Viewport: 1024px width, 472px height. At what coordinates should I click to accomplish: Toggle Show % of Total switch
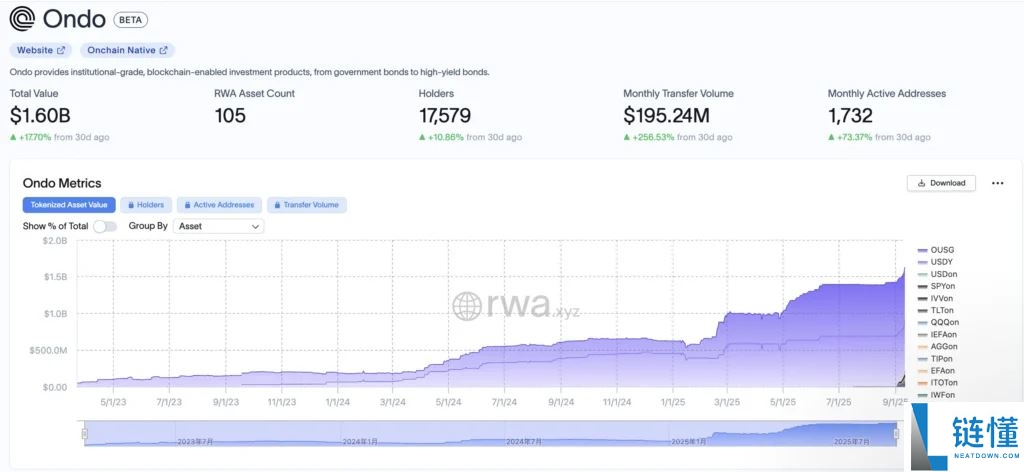pyautogui.click(x=105, y=227)
